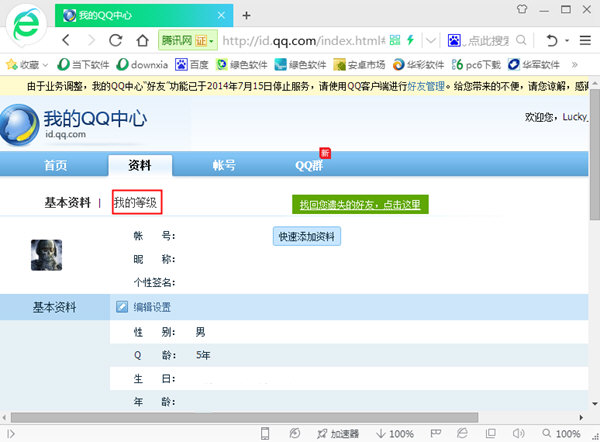Go to browser home page icon
600x442 pixels.
(x=143, y=40)
